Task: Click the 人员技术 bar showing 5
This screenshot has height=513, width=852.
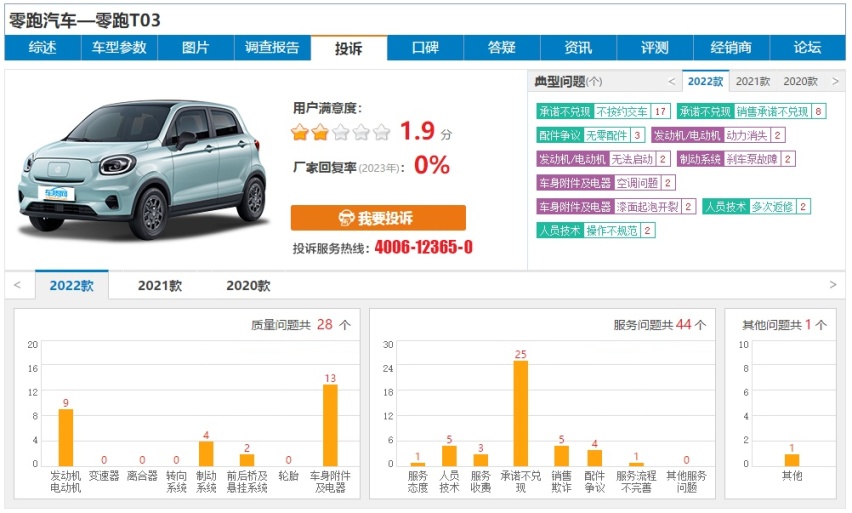Action: click(x=449, y=456)
